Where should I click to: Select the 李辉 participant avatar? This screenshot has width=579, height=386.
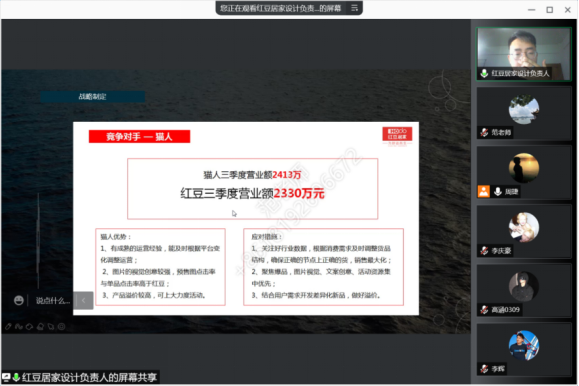tap(524, 345)
